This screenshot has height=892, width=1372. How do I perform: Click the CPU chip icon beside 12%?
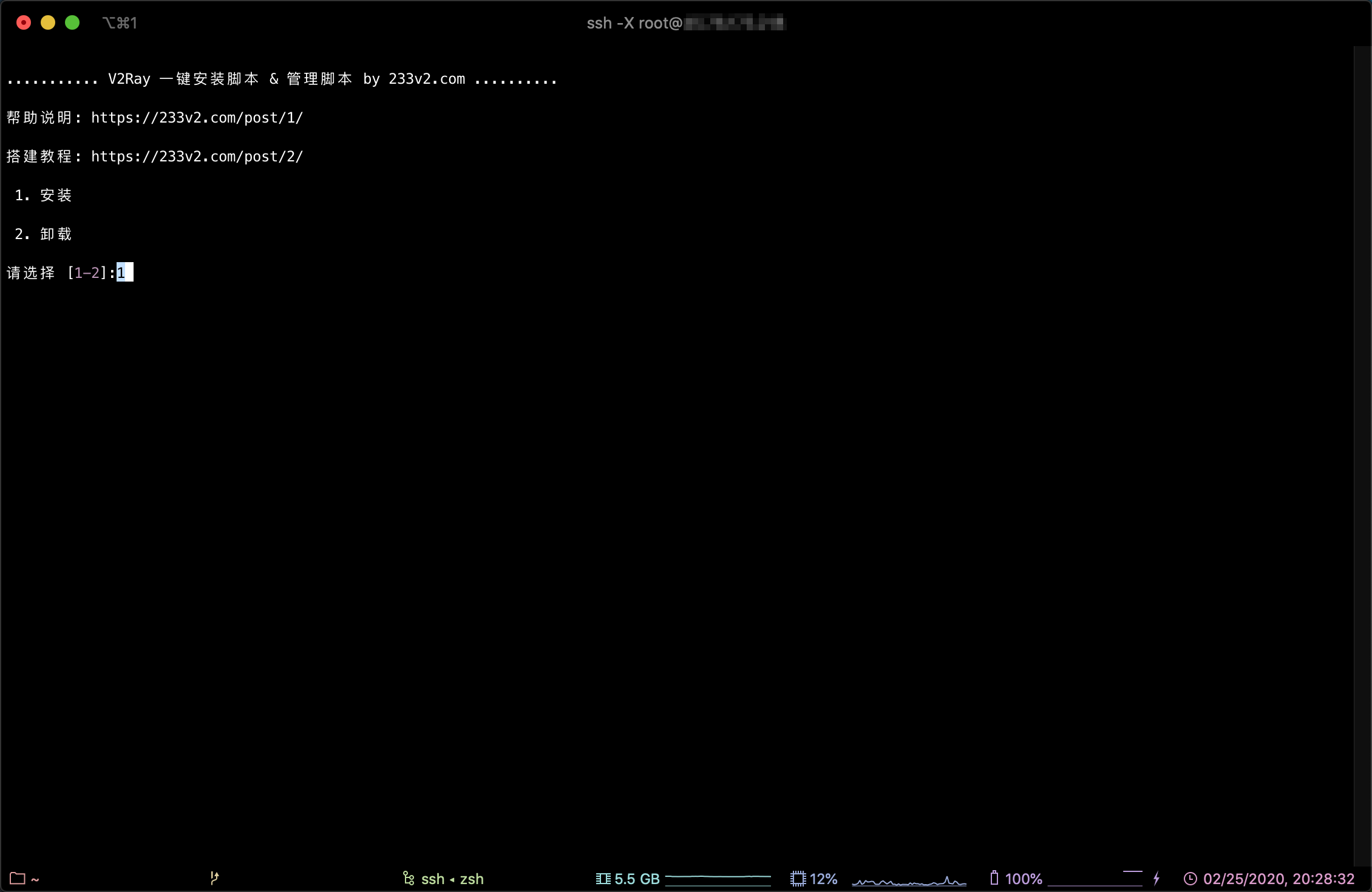798,879
